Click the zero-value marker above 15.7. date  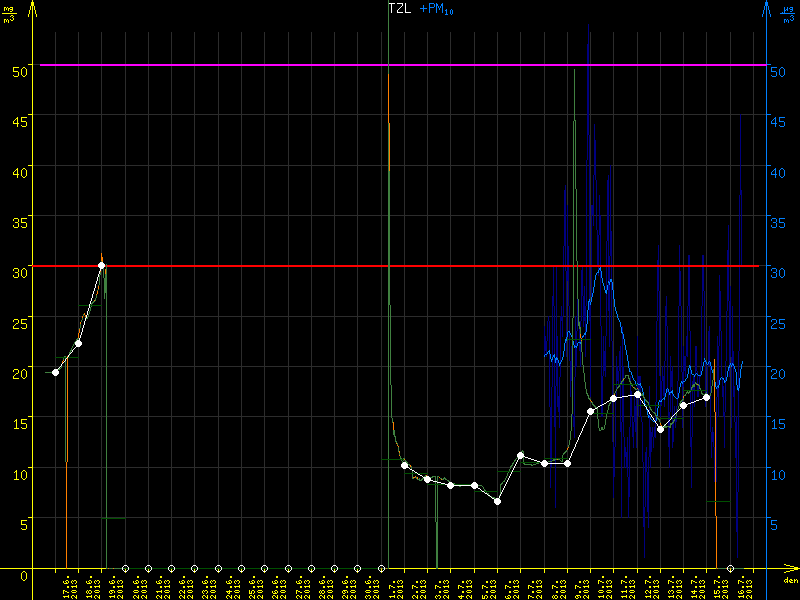pyautogui.click(x=730, y=569)
